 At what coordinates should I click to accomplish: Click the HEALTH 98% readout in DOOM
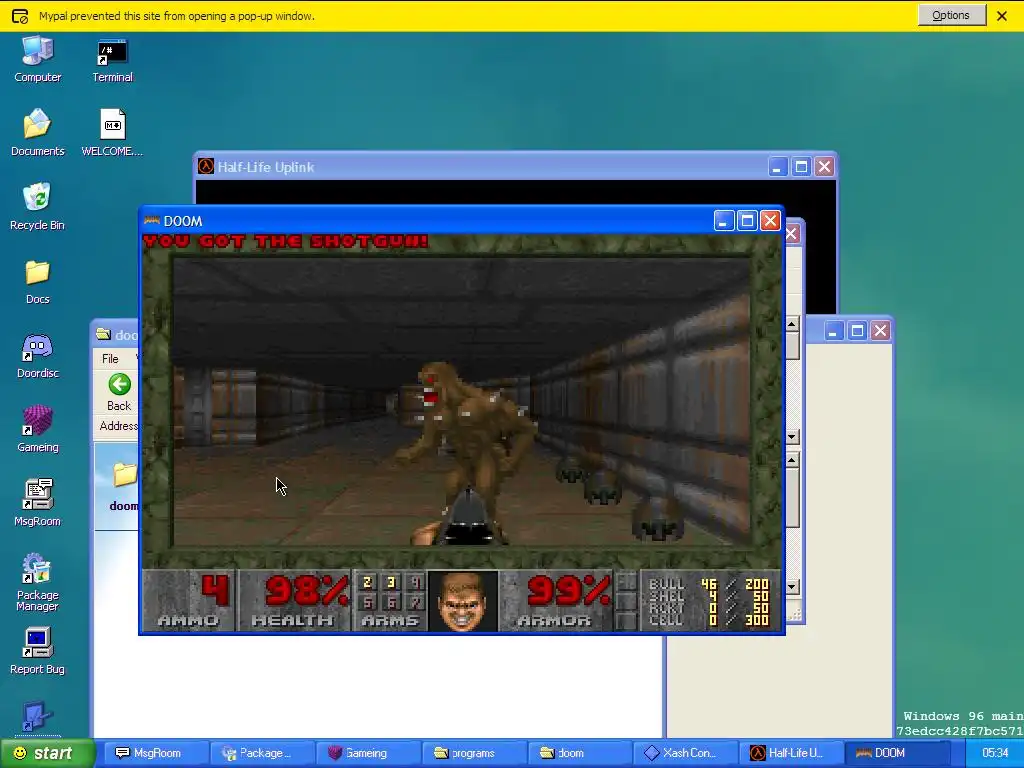[295, 601]
